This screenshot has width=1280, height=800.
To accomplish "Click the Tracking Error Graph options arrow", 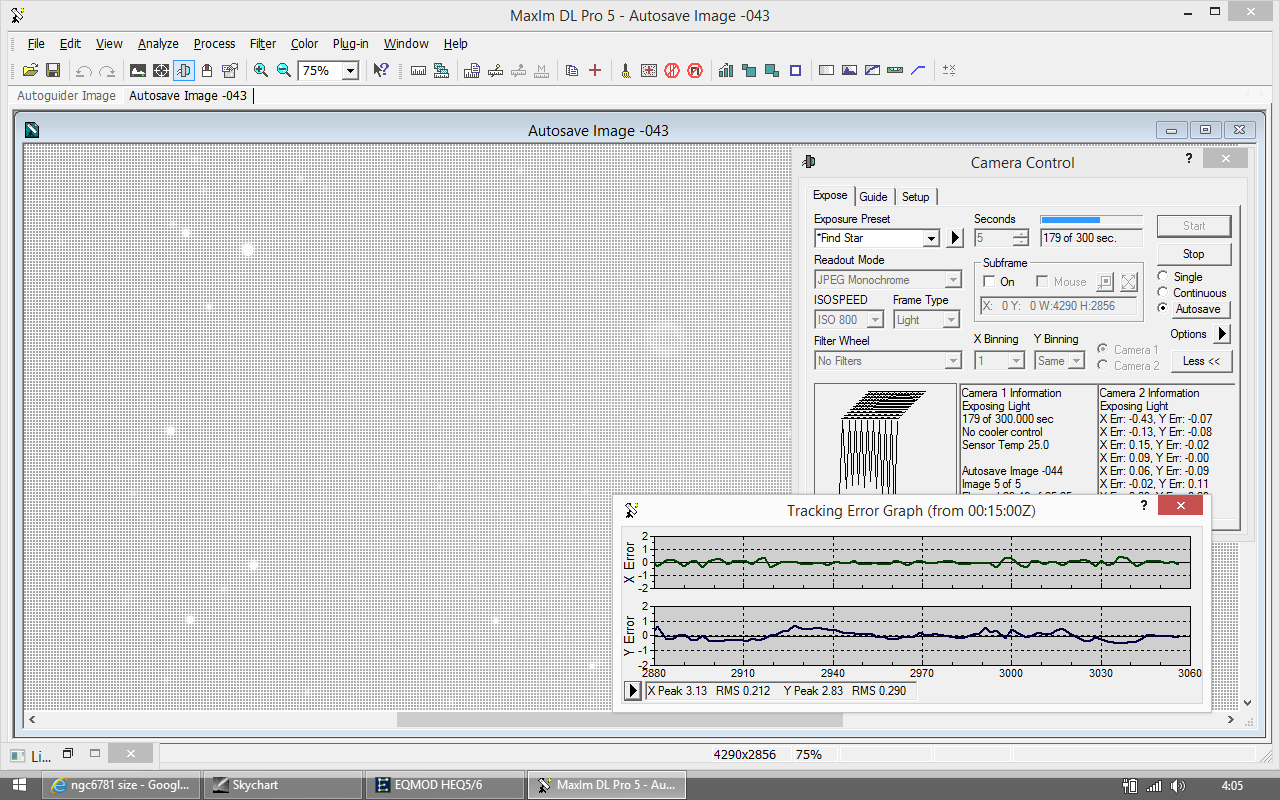I will pyautogui.click(x=632, y=691).
